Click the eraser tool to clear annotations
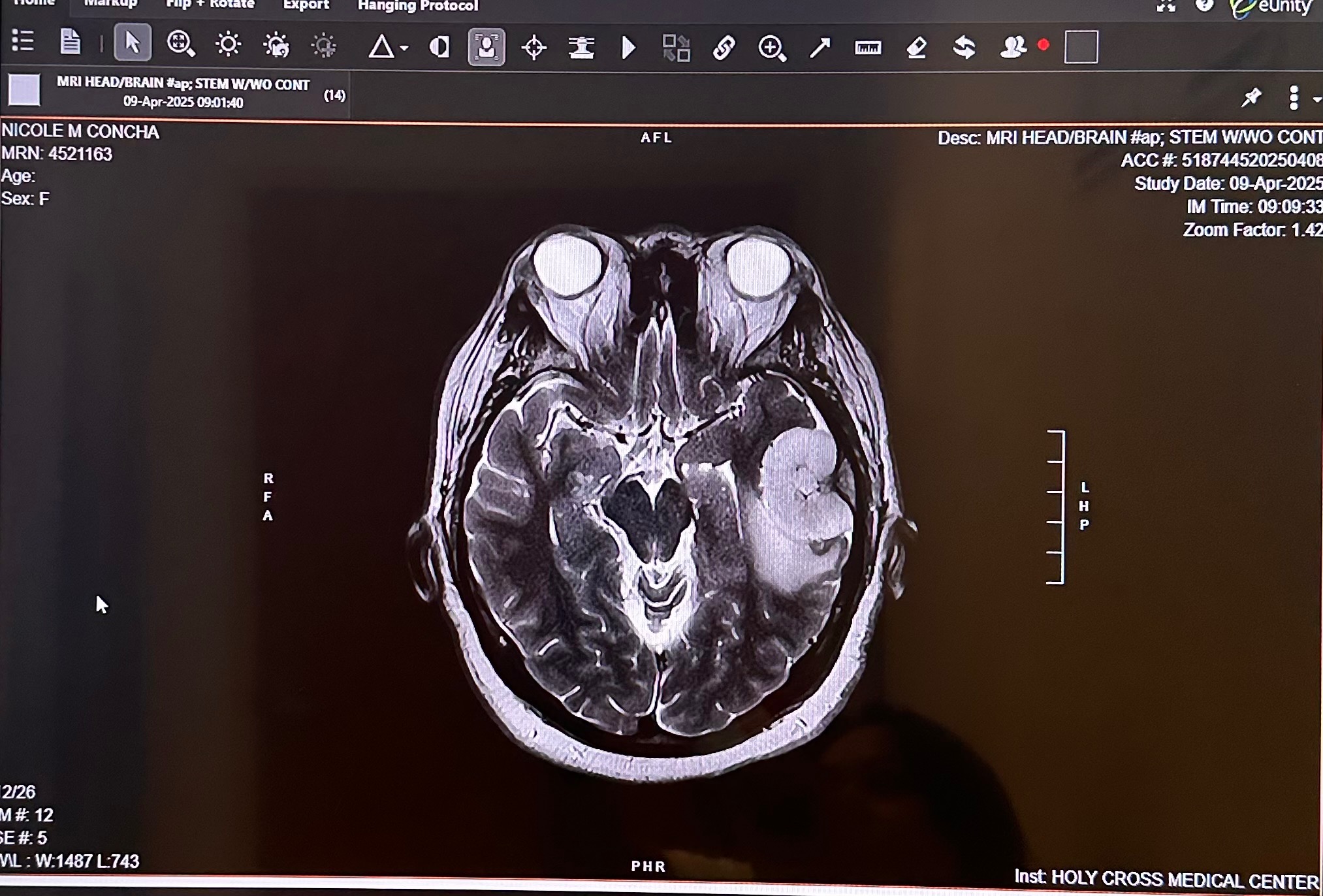 click(917, 48)
